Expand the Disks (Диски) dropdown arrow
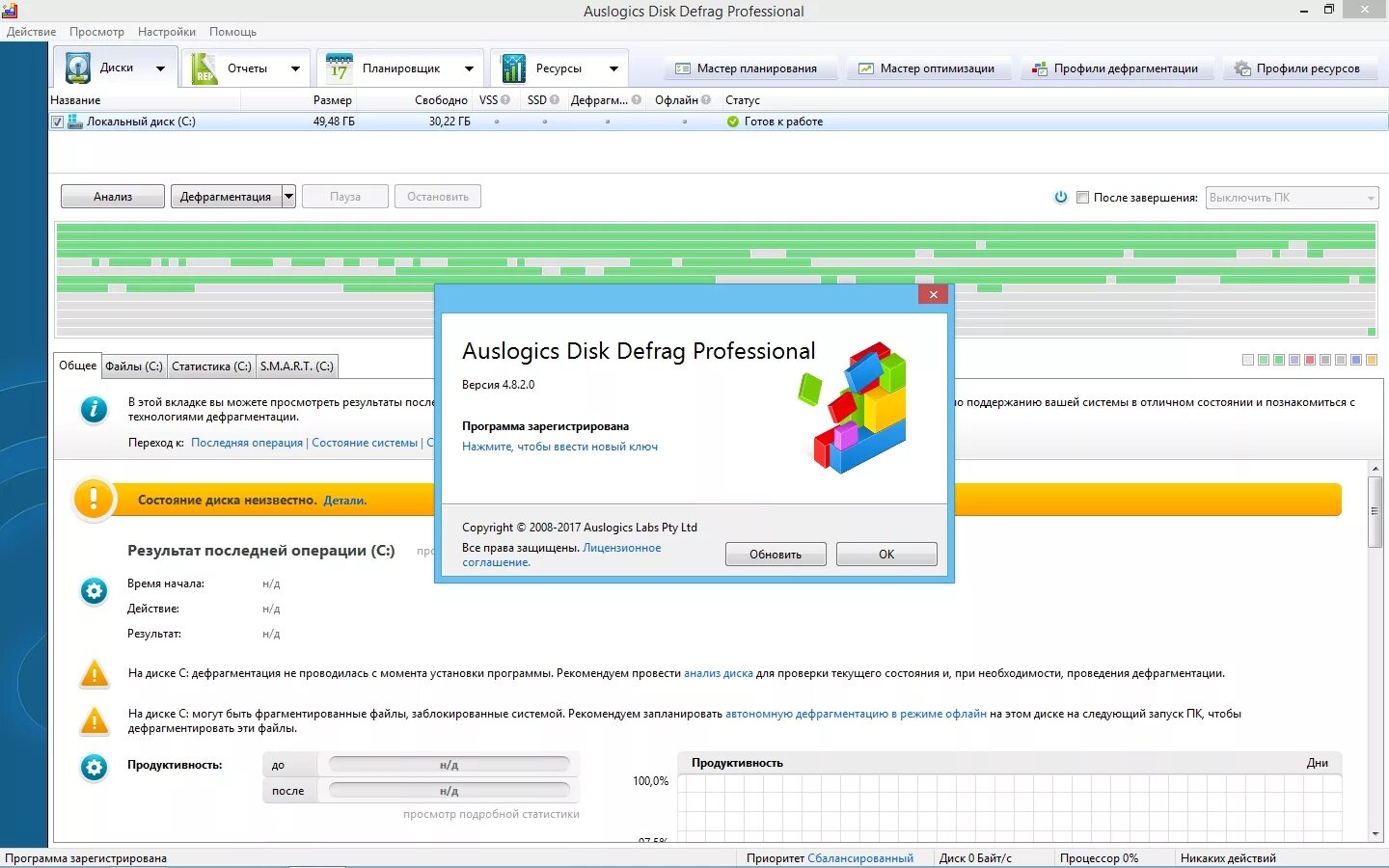The width and height of the screenshot is (1389, 868). pos(160,68)
